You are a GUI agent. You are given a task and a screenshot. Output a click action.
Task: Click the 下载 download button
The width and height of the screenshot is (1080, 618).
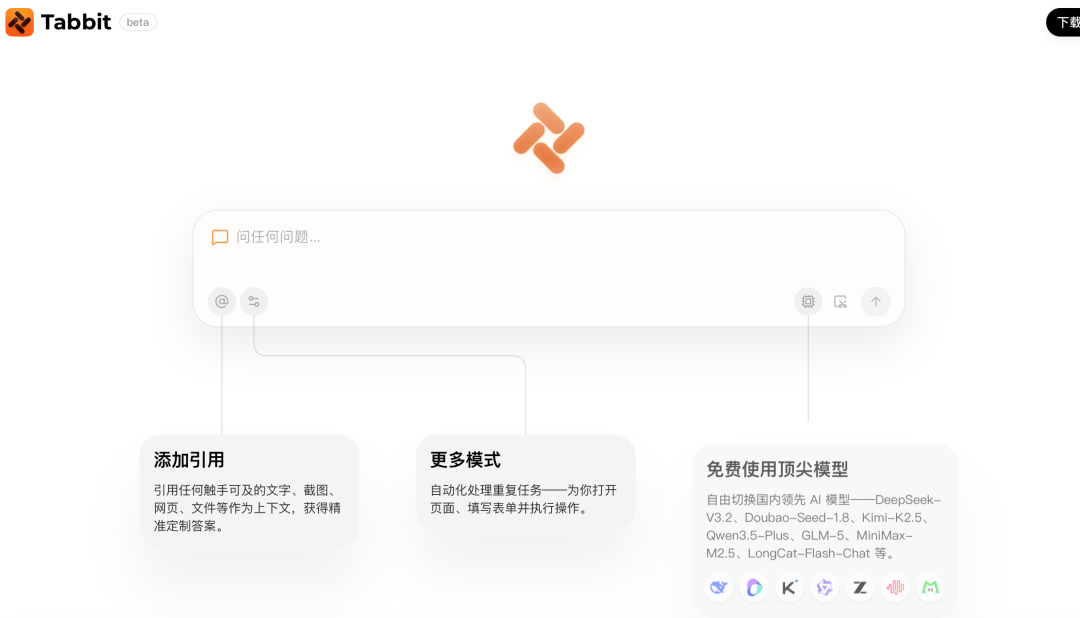pyautogui.click(x=1068, y=21)
